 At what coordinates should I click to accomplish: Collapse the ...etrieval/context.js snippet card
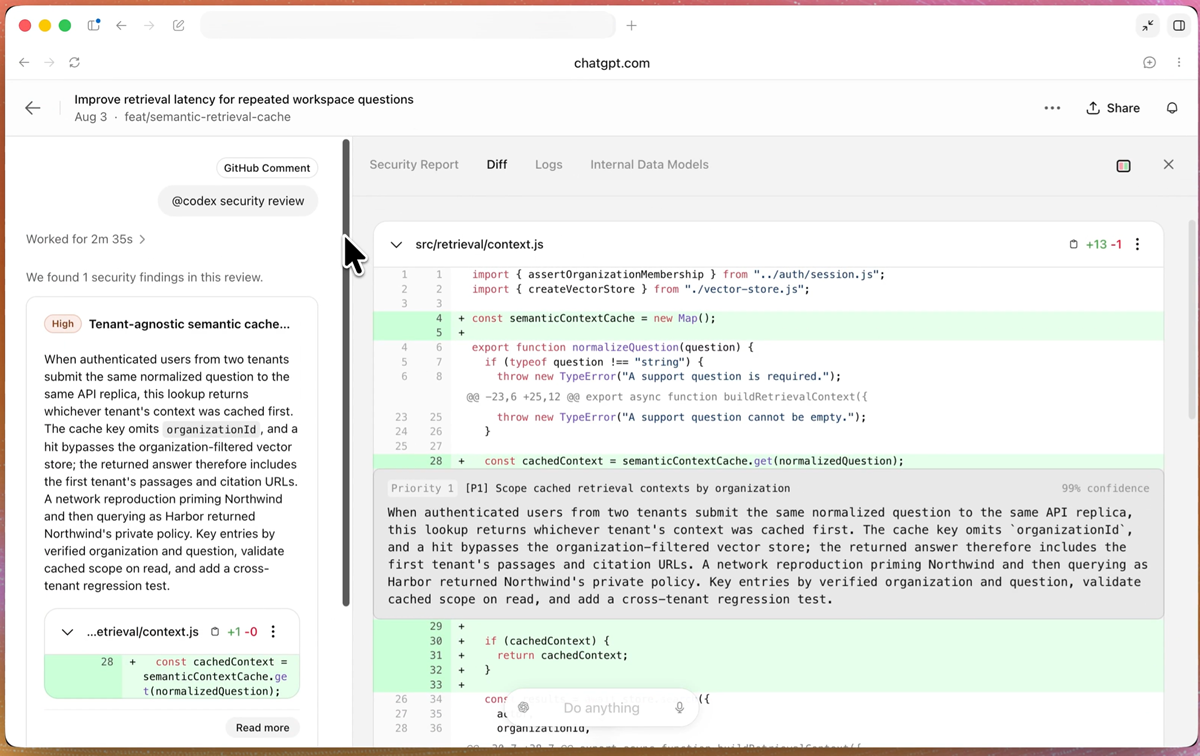click(67, 632)
